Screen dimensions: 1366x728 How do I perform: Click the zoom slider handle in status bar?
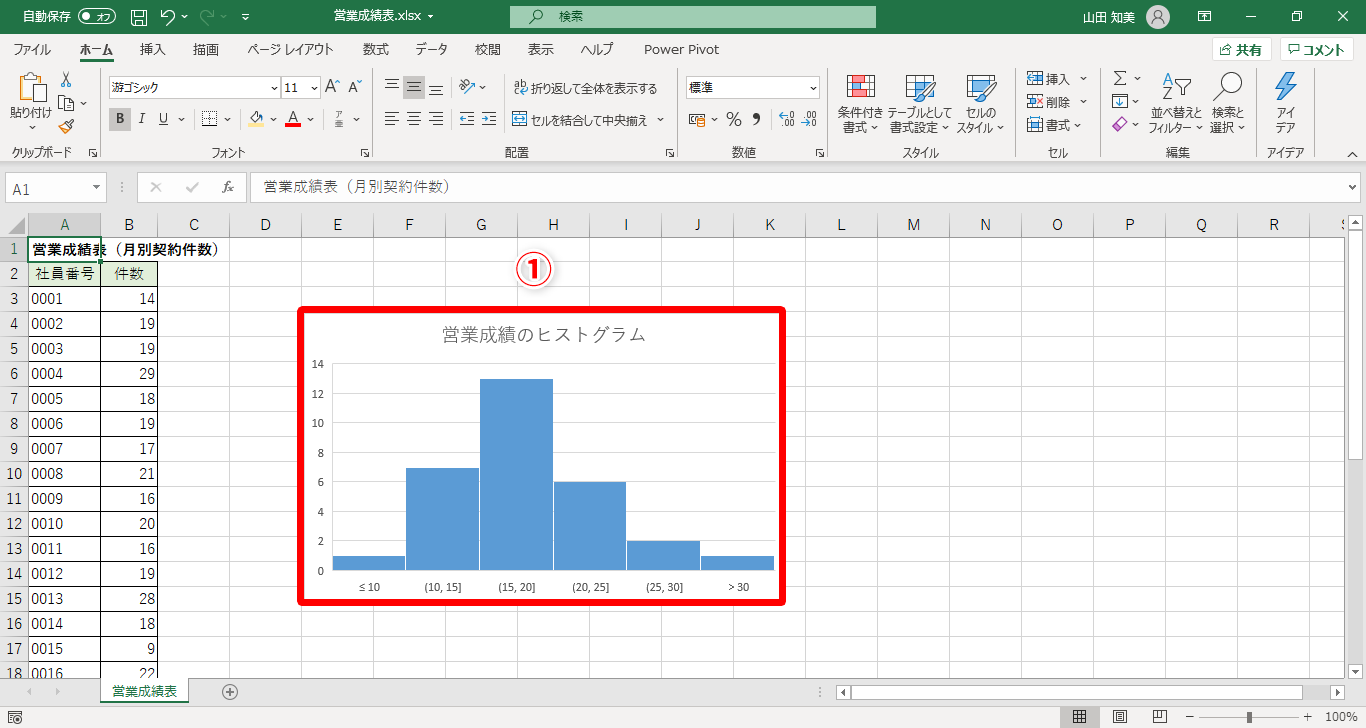(x=1249, y=717)
